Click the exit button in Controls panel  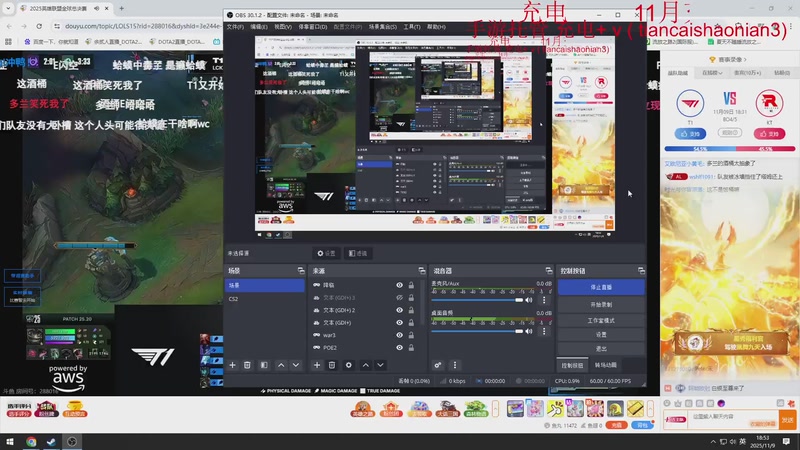[601, 348]
